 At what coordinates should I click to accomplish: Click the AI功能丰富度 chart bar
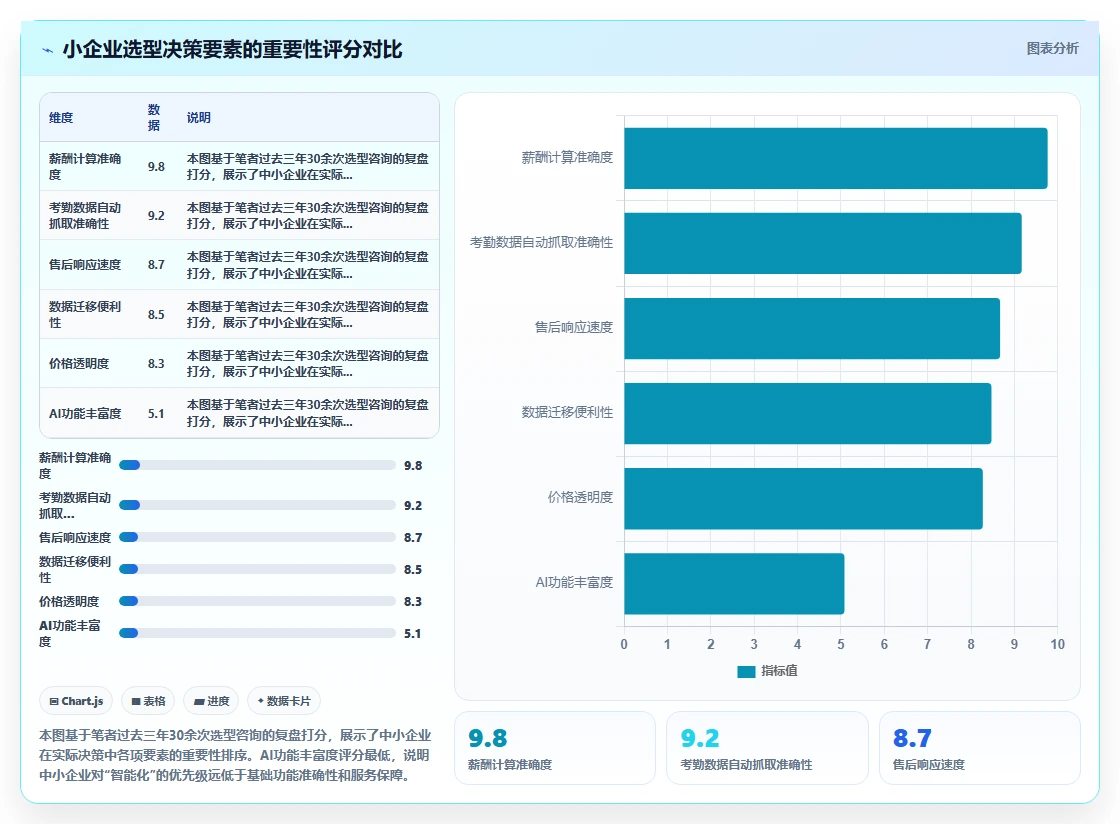(x=734, y=583)
